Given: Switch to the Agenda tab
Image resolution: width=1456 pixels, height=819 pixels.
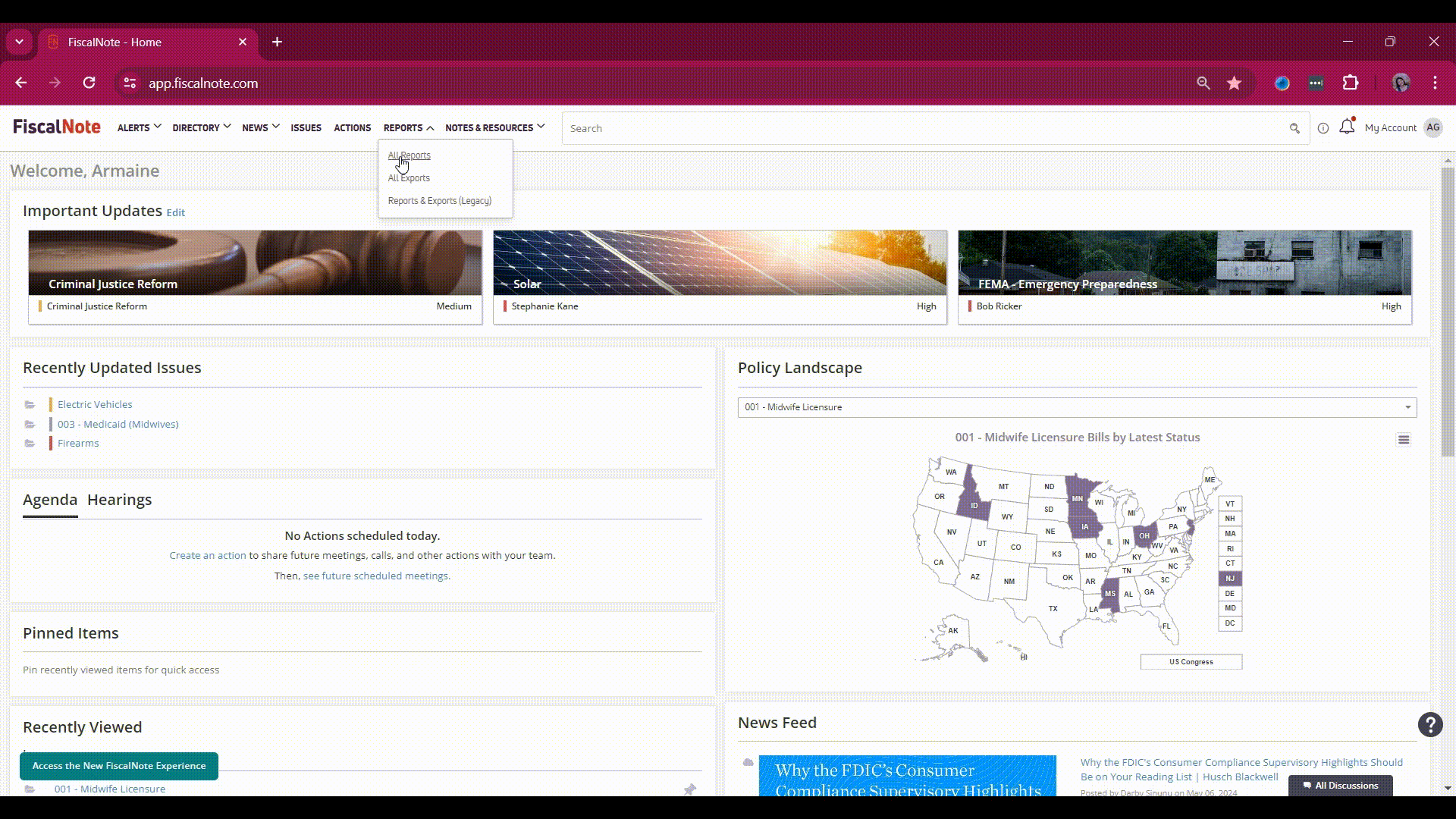Looking at the screenshot, I should pos(50,500).
